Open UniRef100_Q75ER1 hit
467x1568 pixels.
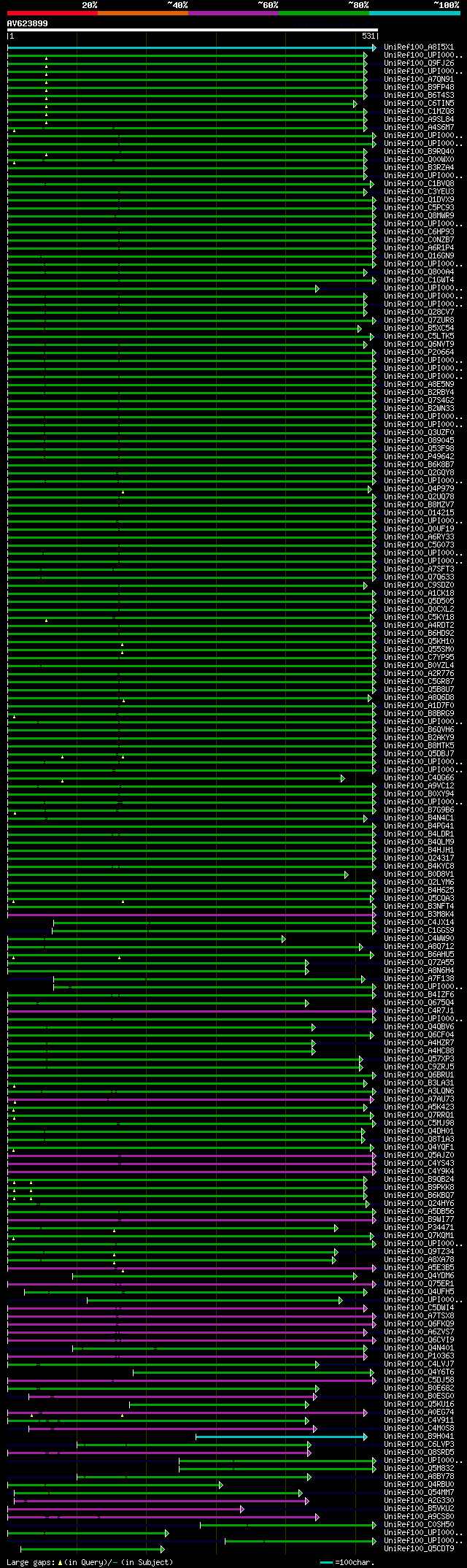tap(419, 1284)
